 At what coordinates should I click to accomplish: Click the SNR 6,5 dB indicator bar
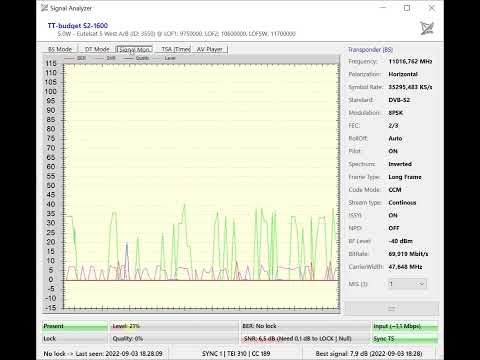[305, 339]
